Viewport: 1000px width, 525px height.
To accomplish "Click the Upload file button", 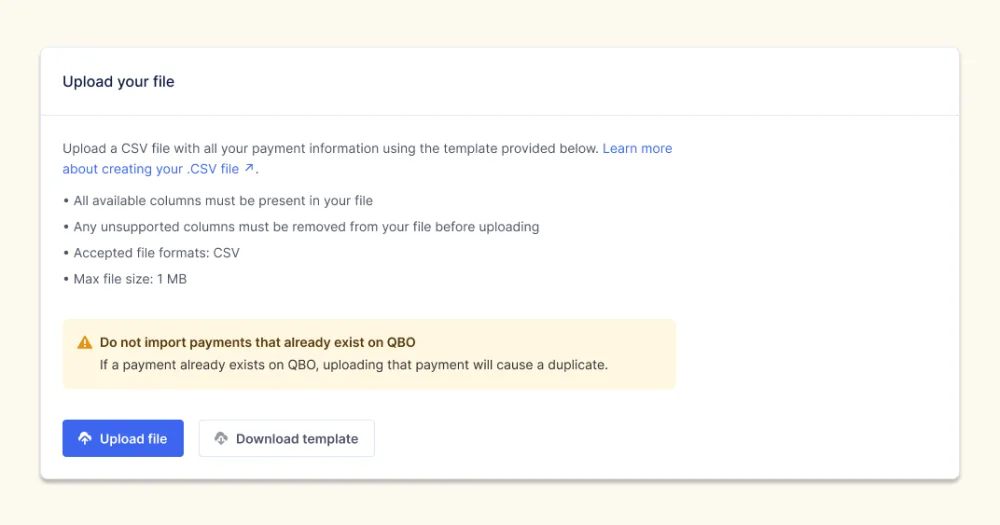I will tap(123, 438).
